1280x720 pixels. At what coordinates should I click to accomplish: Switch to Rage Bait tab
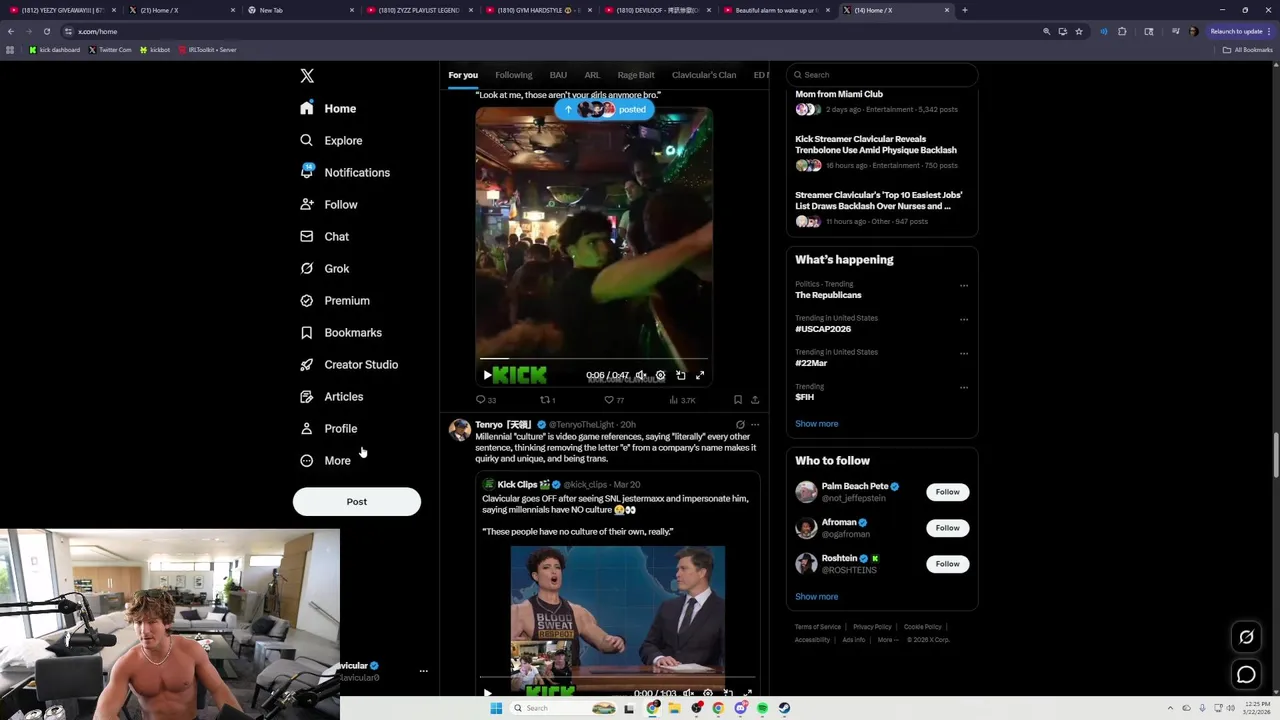click(x=636, y=75)
